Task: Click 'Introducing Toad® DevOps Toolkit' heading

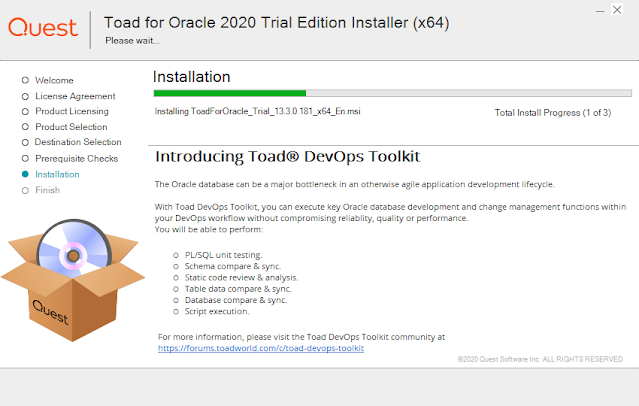Action: click(x=287, y=157)
